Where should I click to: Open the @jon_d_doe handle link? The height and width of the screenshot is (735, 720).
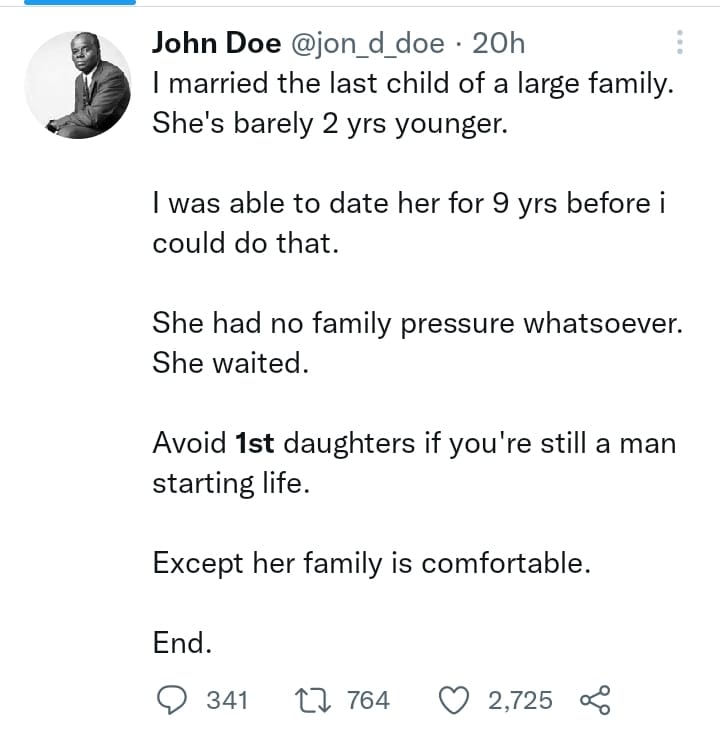(368, 44)
